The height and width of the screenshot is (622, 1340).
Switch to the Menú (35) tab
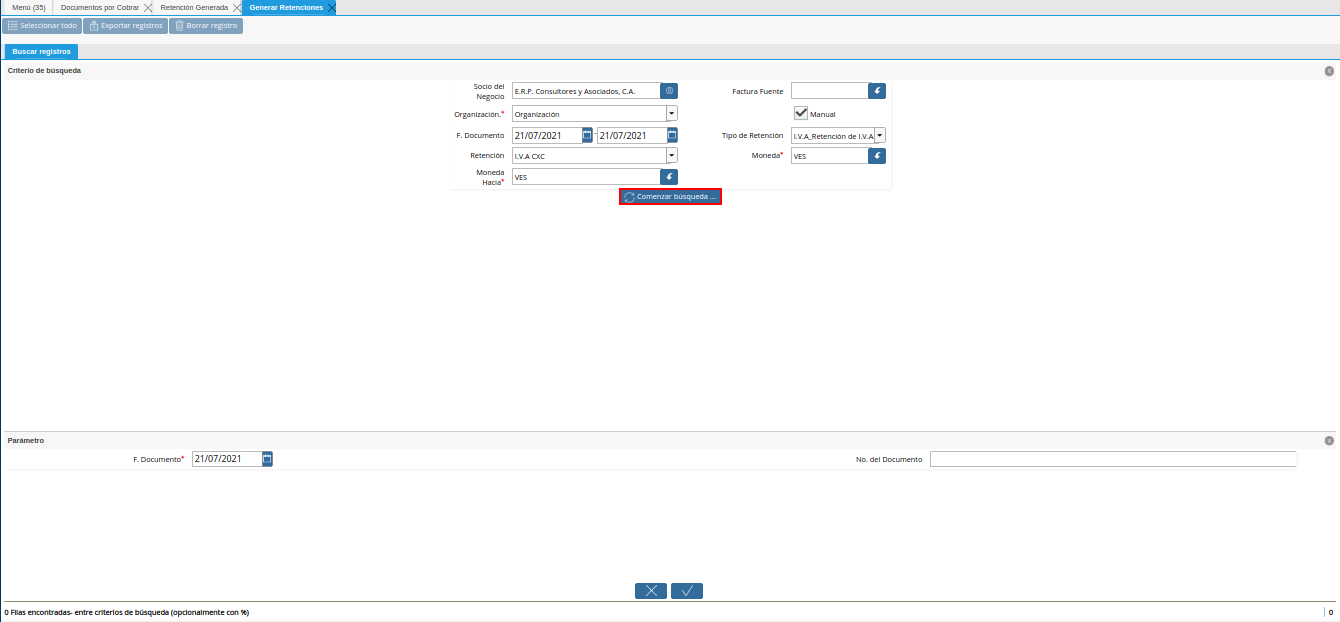coord(28,7)
